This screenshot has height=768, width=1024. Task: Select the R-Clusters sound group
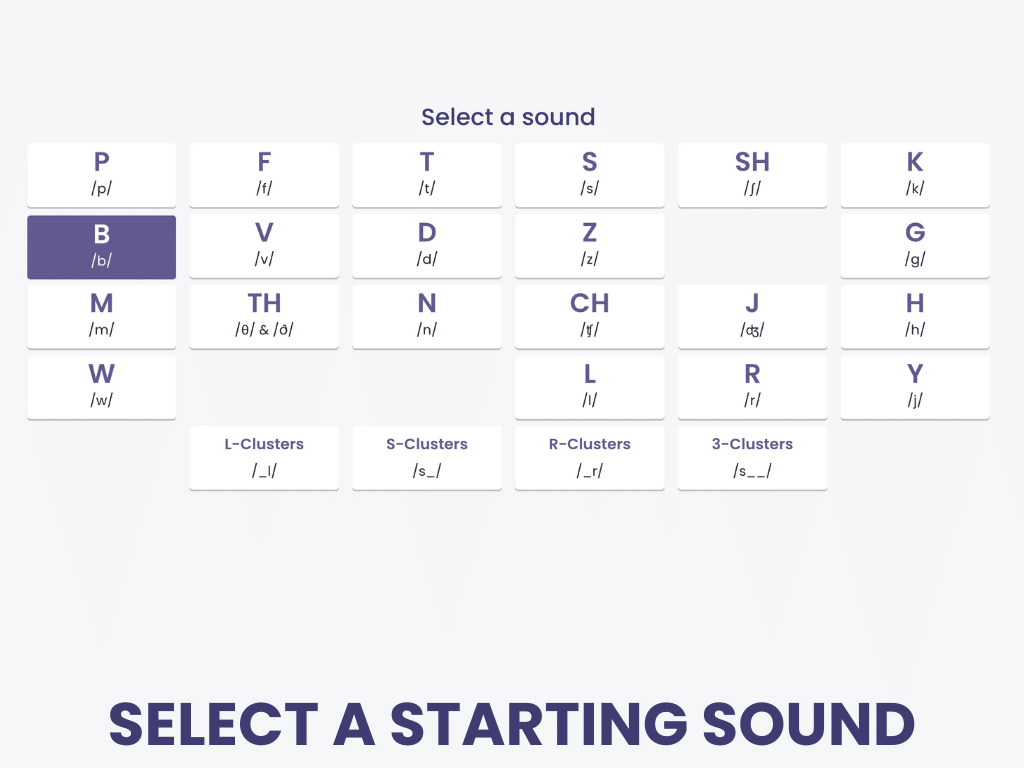(589, 457)
